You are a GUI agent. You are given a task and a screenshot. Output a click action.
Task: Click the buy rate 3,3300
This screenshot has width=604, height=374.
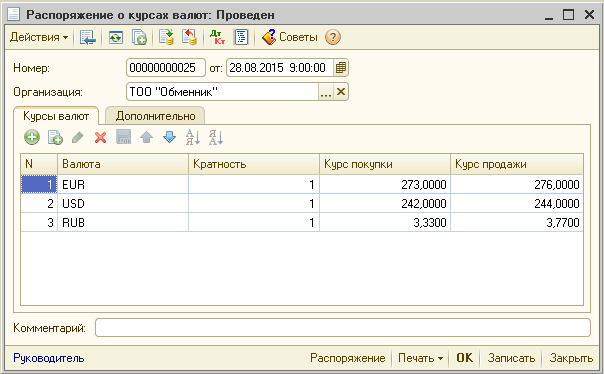385,222
